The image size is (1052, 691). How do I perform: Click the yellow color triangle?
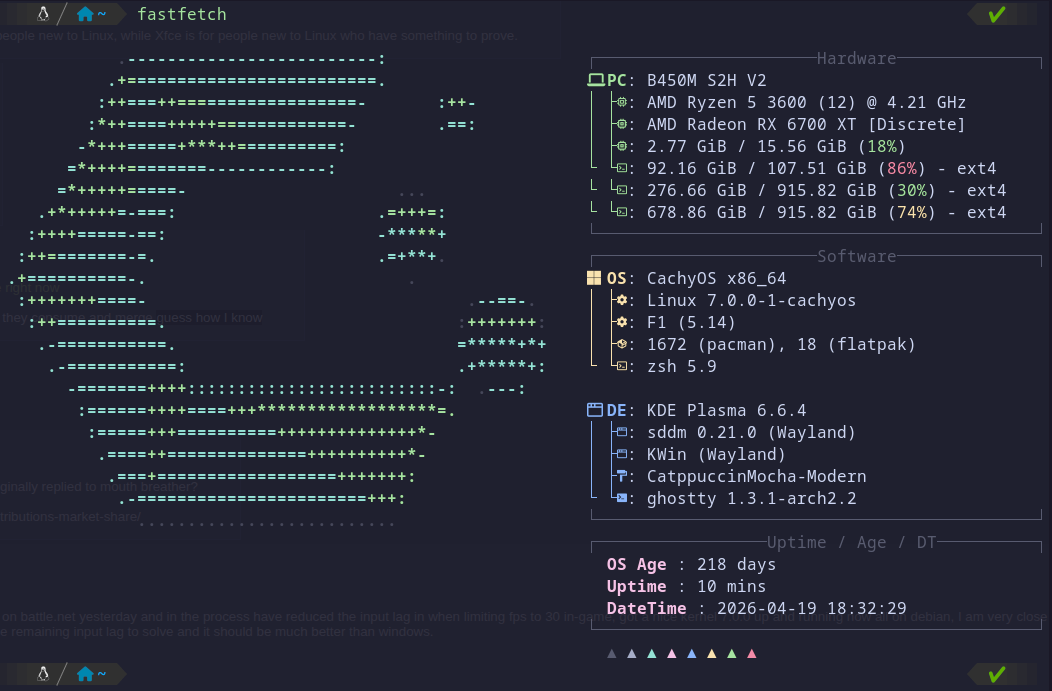click(712, 653)
